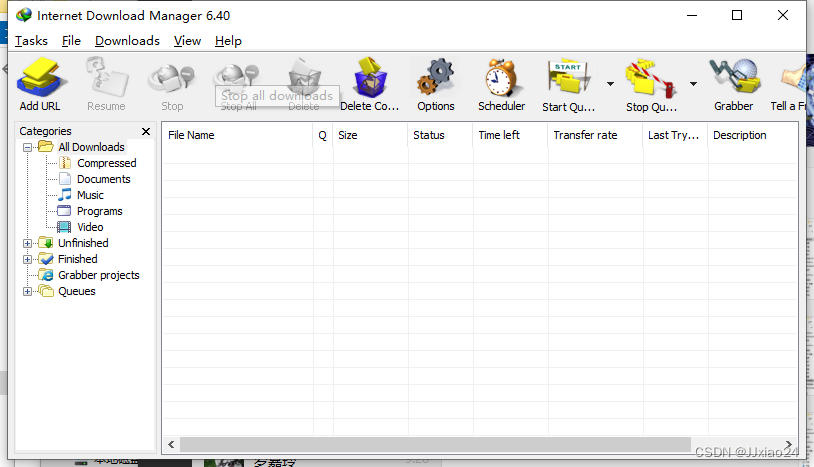
Task: Select the Music note category icon
Action: [x=65, y=195]
